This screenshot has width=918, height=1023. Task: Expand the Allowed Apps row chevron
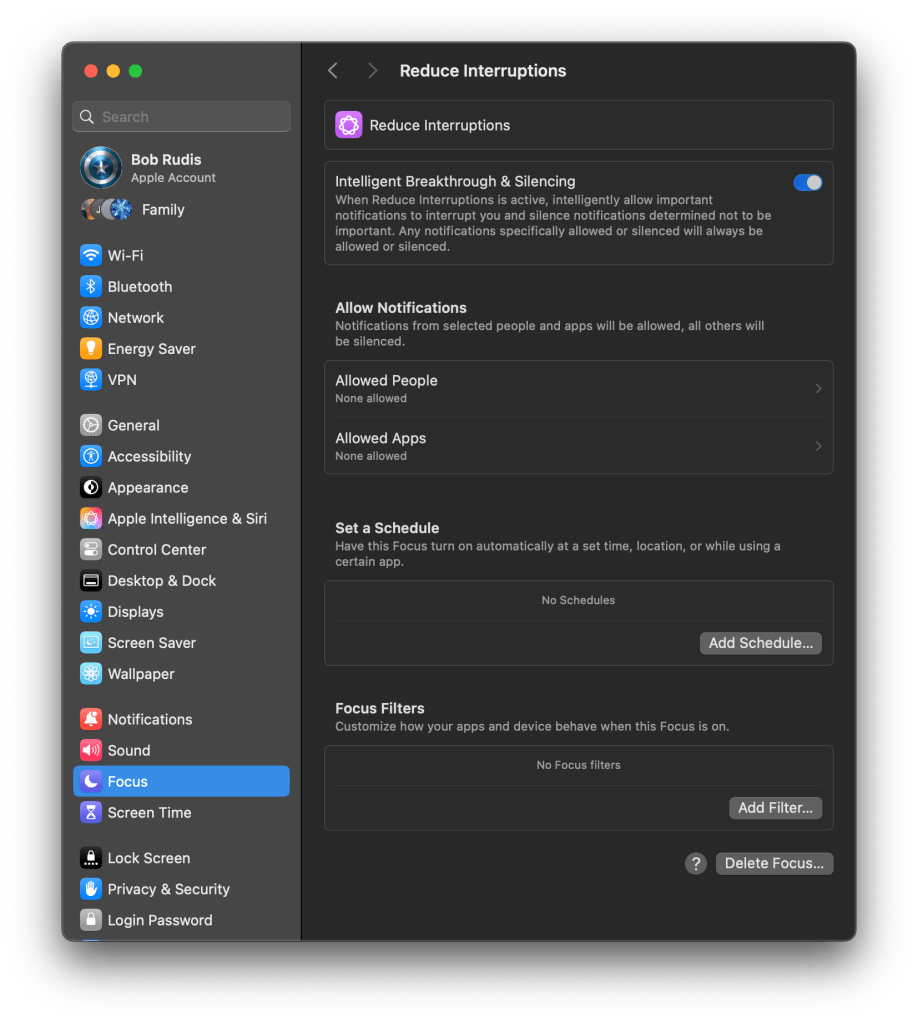pyautogui.click(x=818, y=446)
